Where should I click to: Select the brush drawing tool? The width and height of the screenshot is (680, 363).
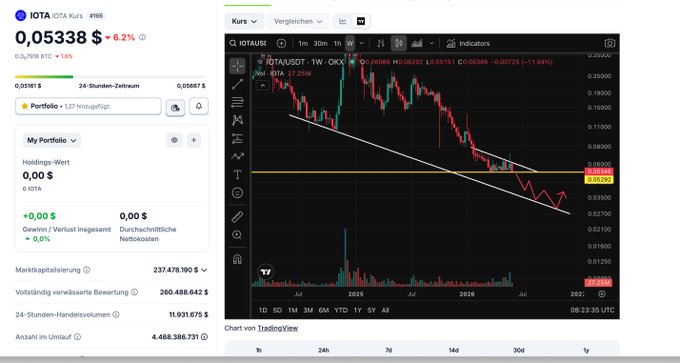click(x=237, y=156)
